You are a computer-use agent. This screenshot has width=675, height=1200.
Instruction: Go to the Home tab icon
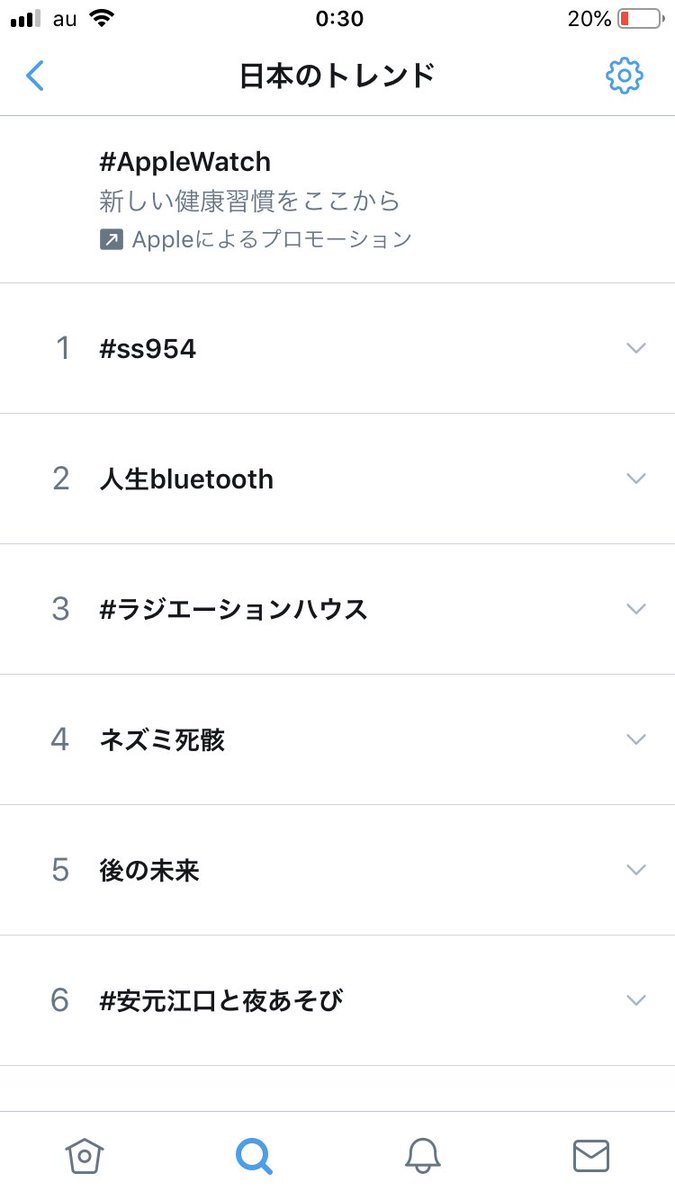[85, 1156]
